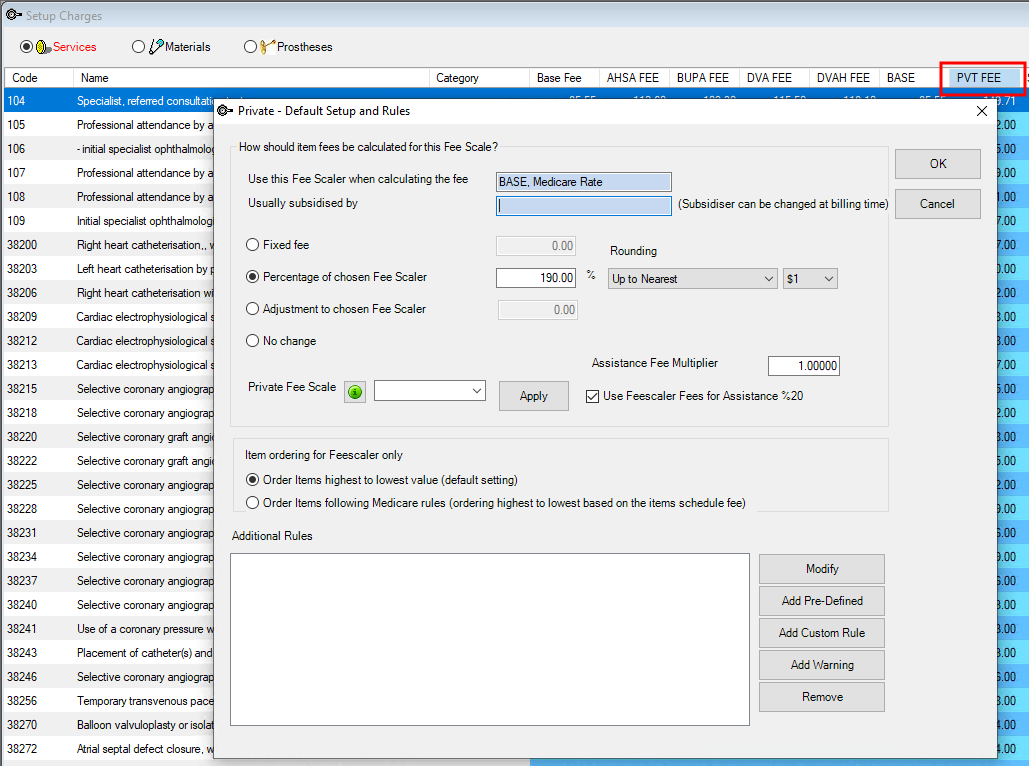The width and height of the screenshot is (1029, 766).
Task: Click the Additional Rules list box
Action: [x=490, y=639]
